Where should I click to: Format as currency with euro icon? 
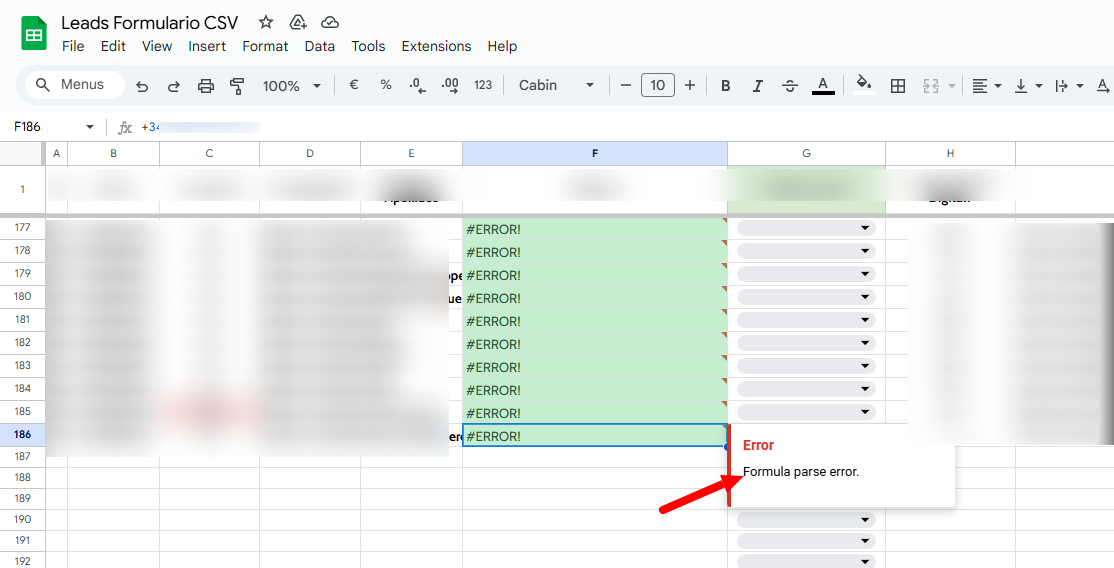click(354, 85)
